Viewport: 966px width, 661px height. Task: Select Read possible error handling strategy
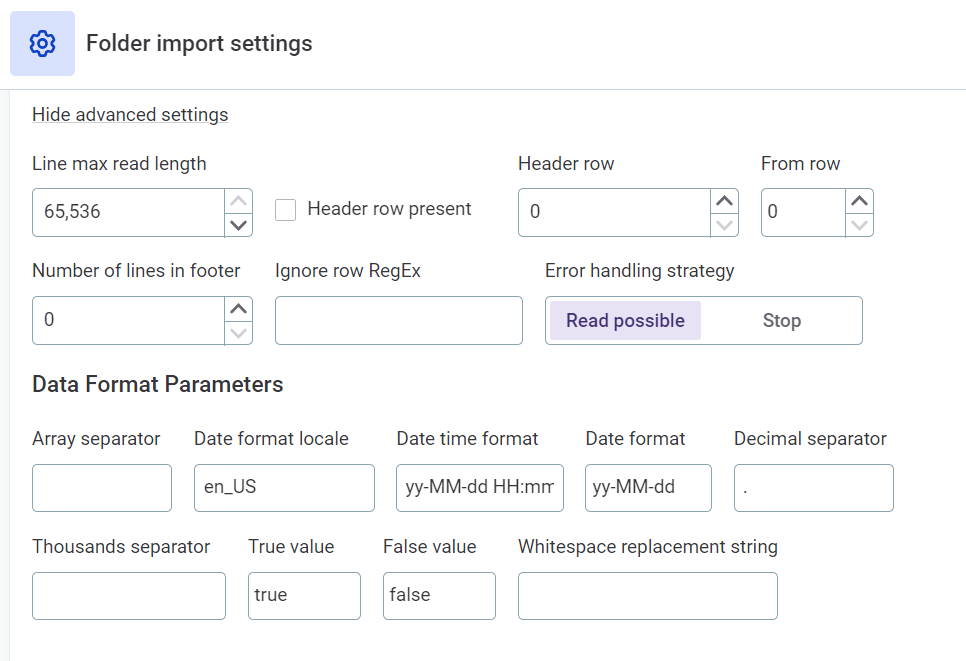point(623,320)
